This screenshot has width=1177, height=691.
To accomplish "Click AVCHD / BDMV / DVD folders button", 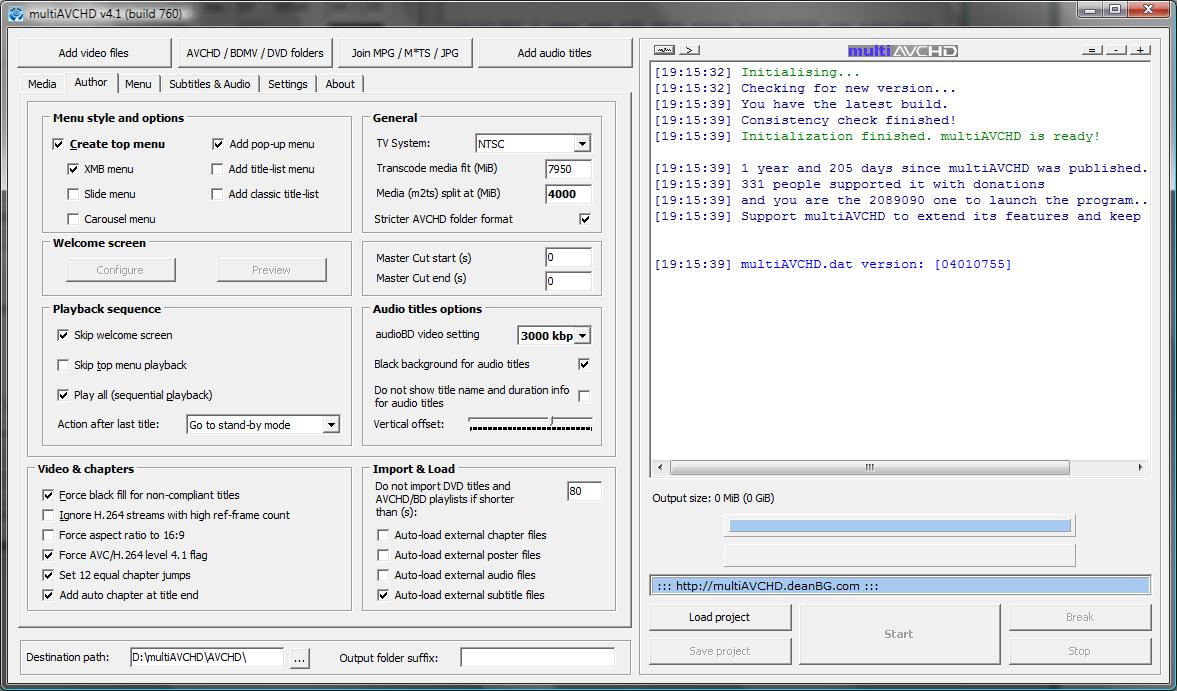I will pyautogui.click(x=255, y=53).
